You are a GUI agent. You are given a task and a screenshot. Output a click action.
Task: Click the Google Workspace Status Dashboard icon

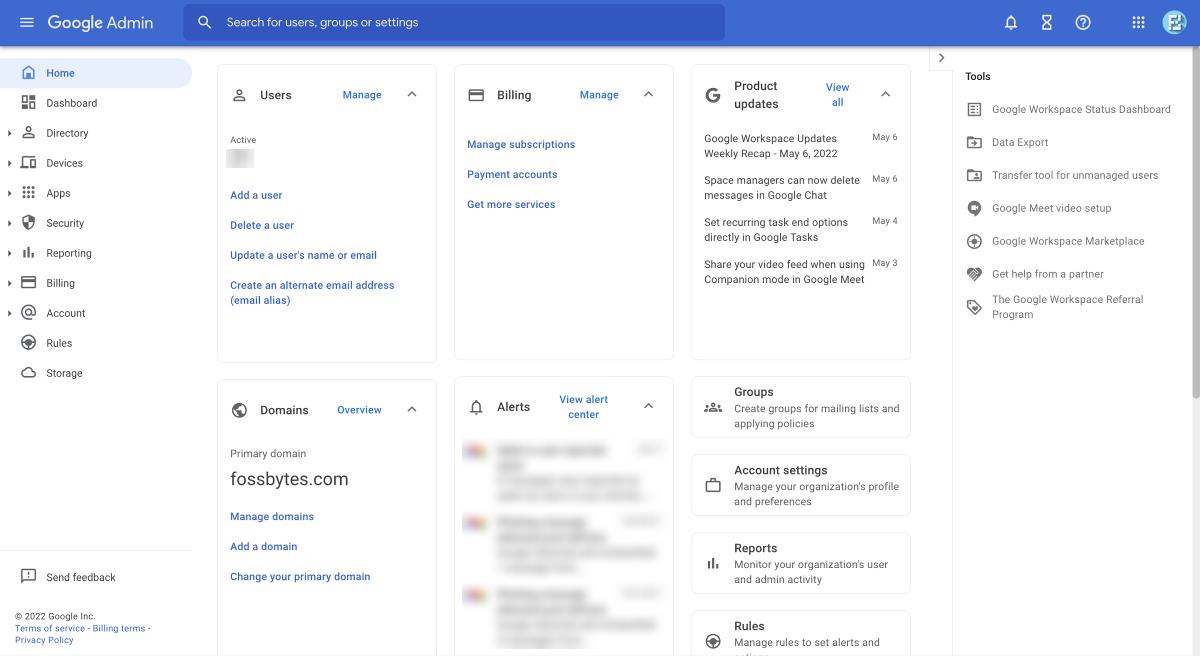pos(973,108)
